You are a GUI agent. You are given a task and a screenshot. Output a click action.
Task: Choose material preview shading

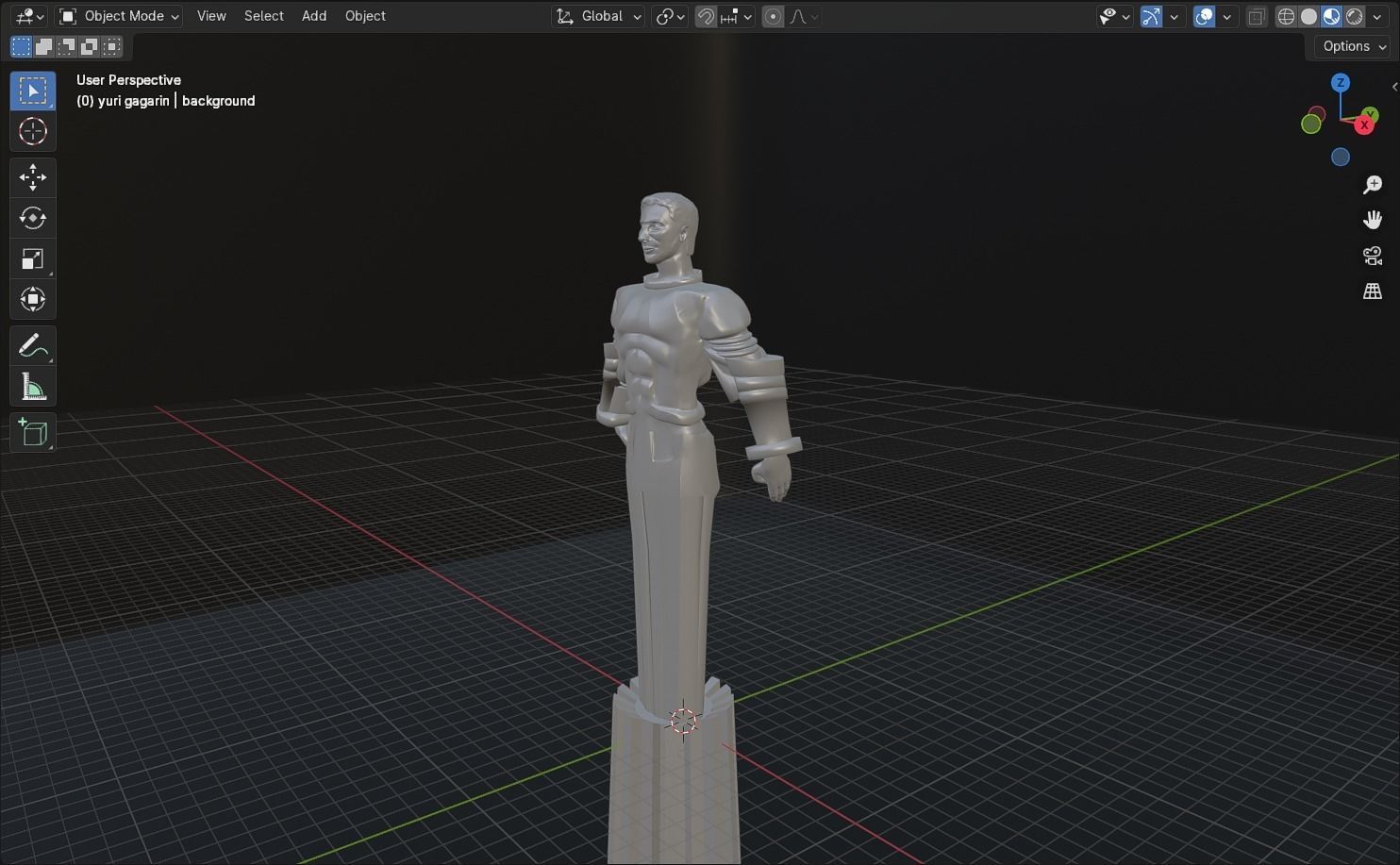(1331, 16)
